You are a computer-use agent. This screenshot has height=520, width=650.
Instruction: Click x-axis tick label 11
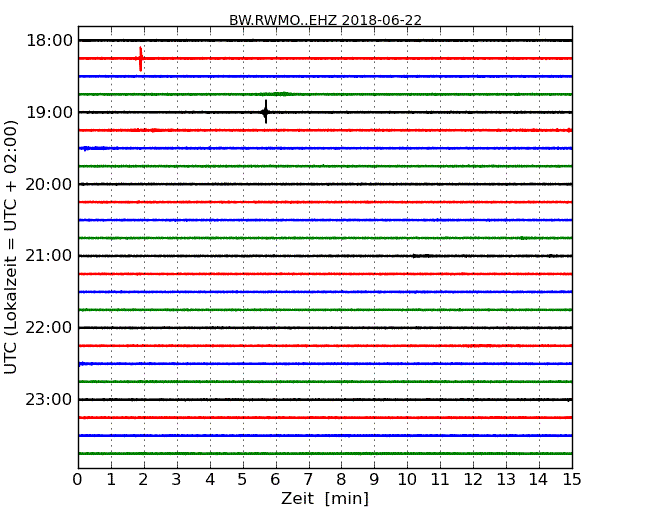(440, 479)
